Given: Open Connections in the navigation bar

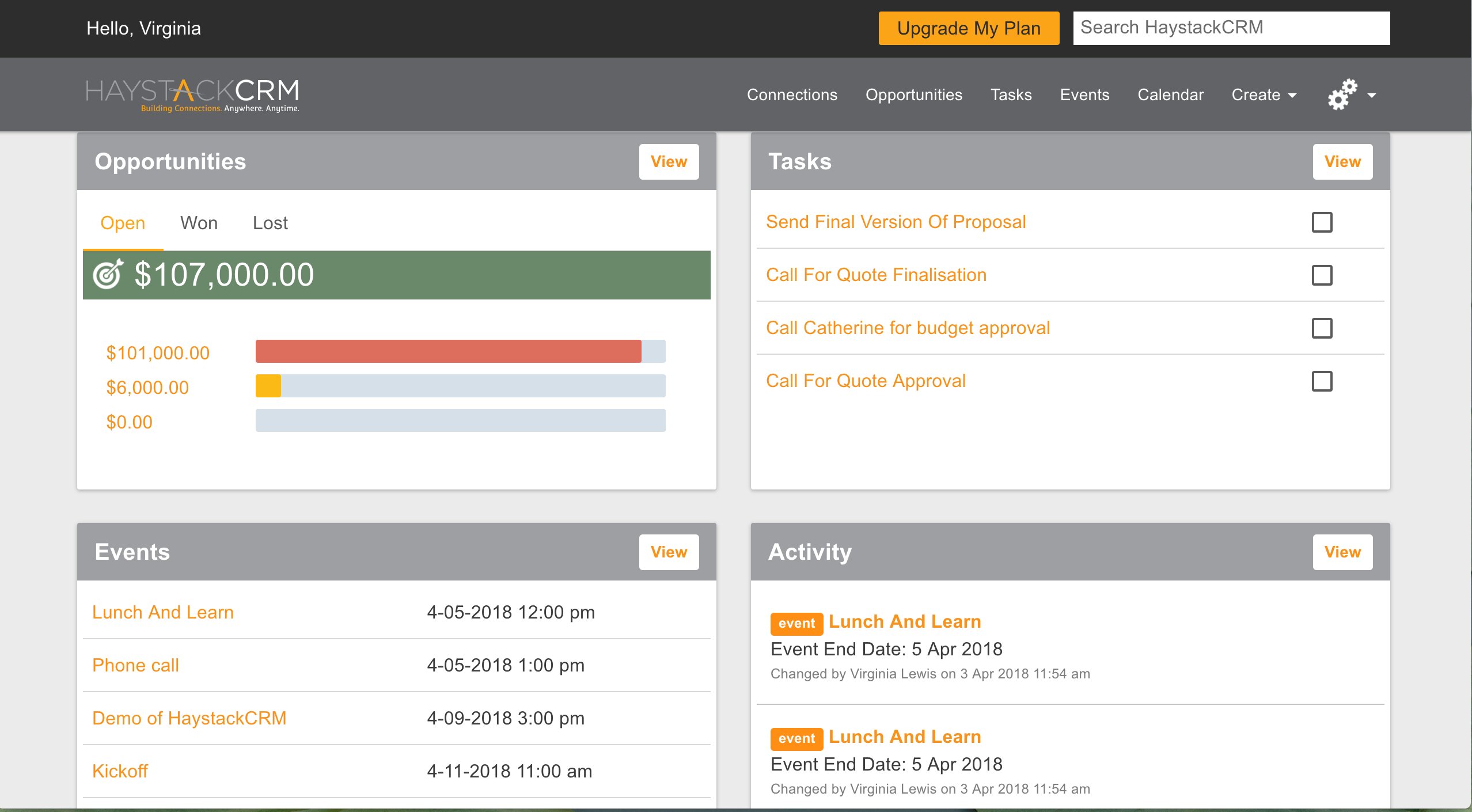Looking at the screenshot, I should tap(792, 95).
